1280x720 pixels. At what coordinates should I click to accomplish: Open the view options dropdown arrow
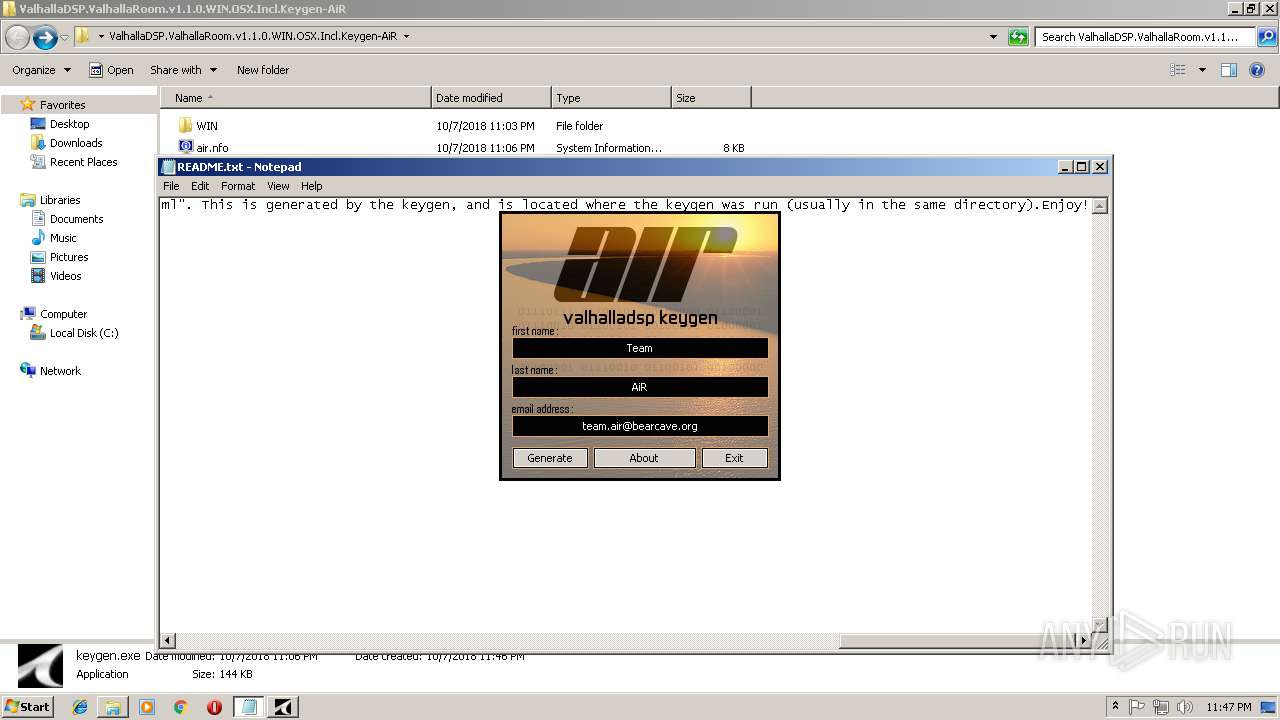1202,70
